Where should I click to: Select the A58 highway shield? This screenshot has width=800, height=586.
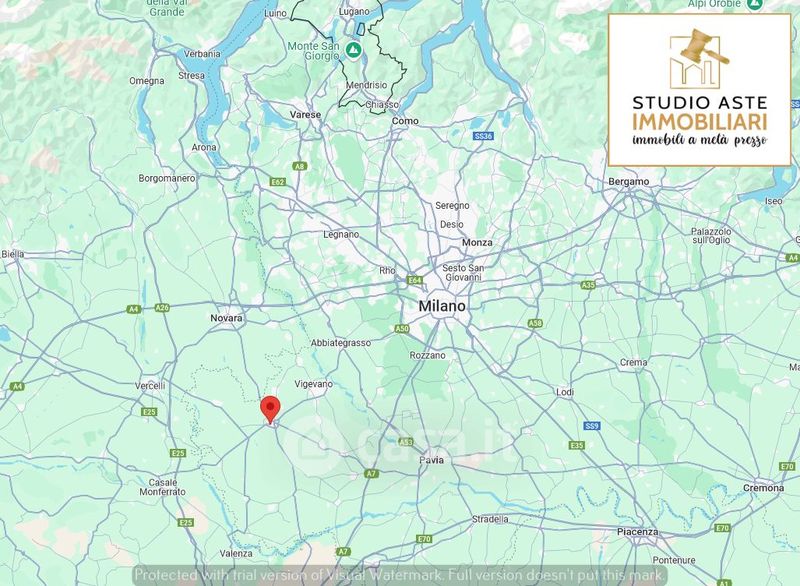tap(535, 323)
